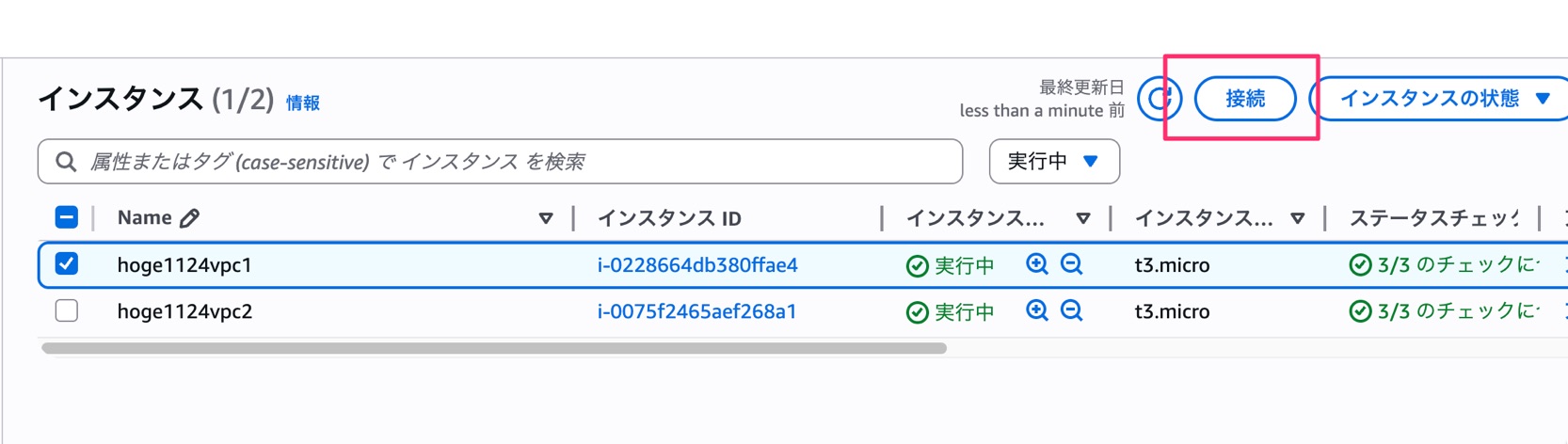The width and height of the screenshot is (1568, 444).
Task: Click the horizontal table scrollbar
Action: pyautogui.click(x=494, y=348)
